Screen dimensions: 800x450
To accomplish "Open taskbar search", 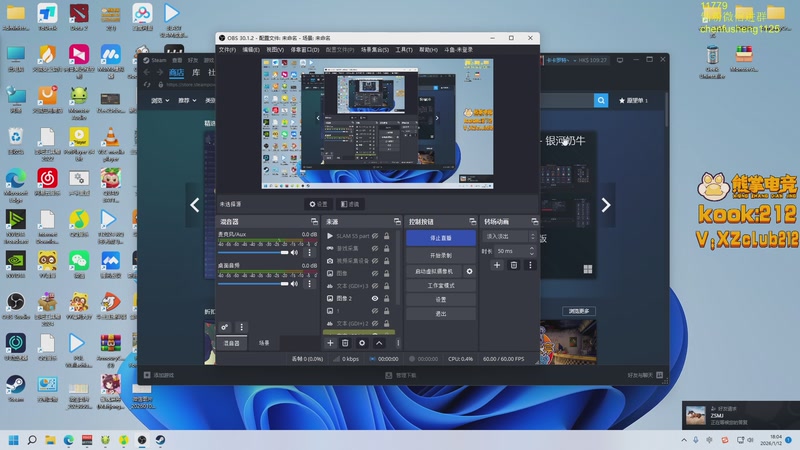I will (x=32, y=440).
